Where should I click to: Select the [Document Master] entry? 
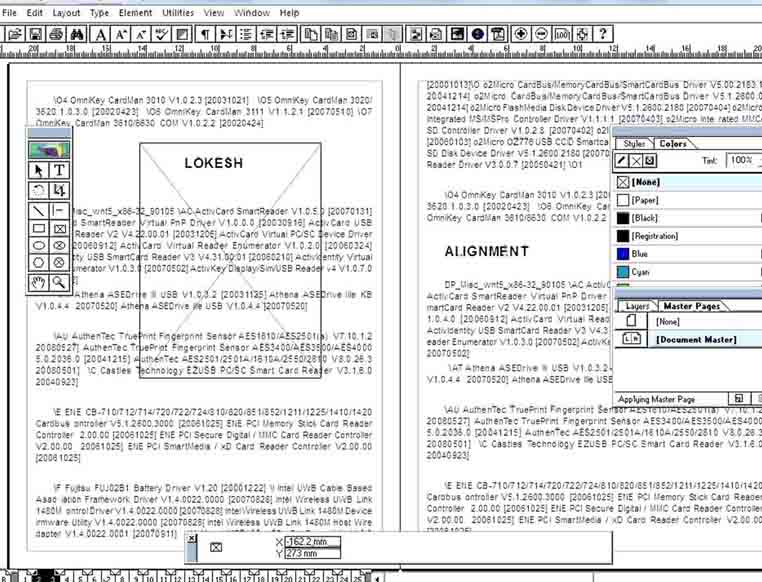tap(688, 340)
